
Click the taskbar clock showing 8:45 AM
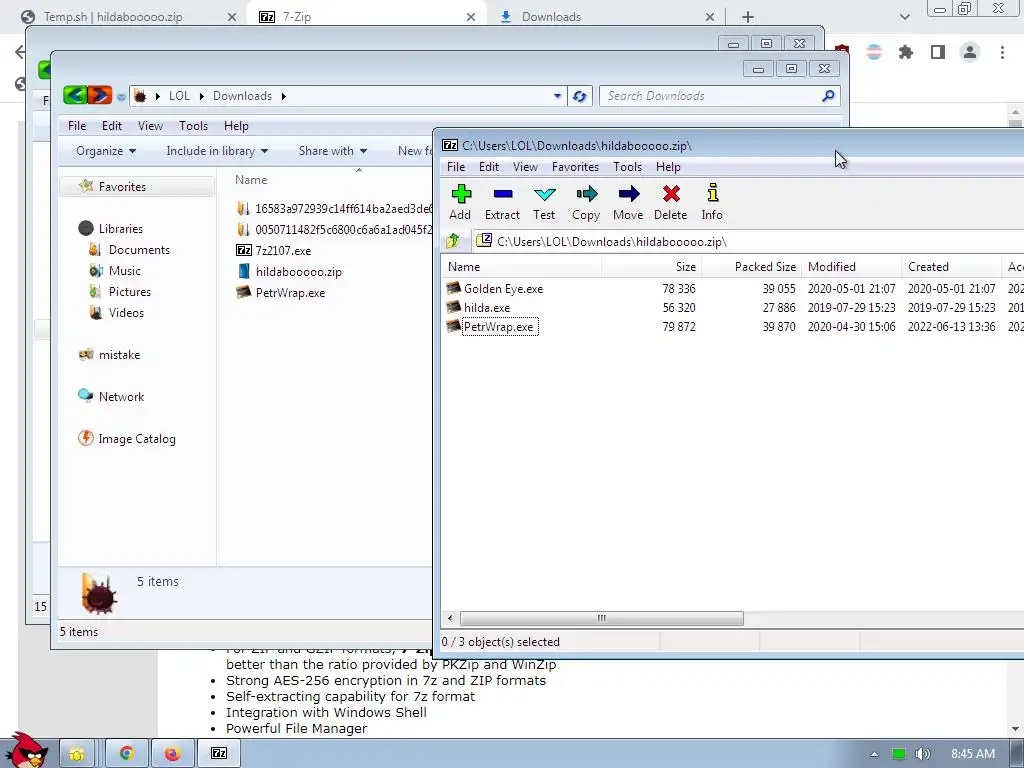(972, 754)
